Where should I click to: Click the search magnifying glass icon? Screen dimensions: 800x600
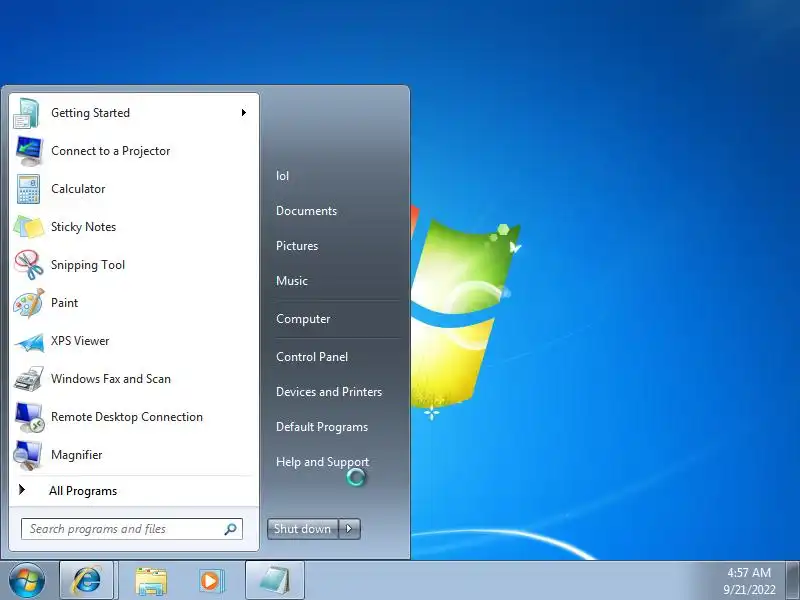pyautogui.click(x=230, y=529)
